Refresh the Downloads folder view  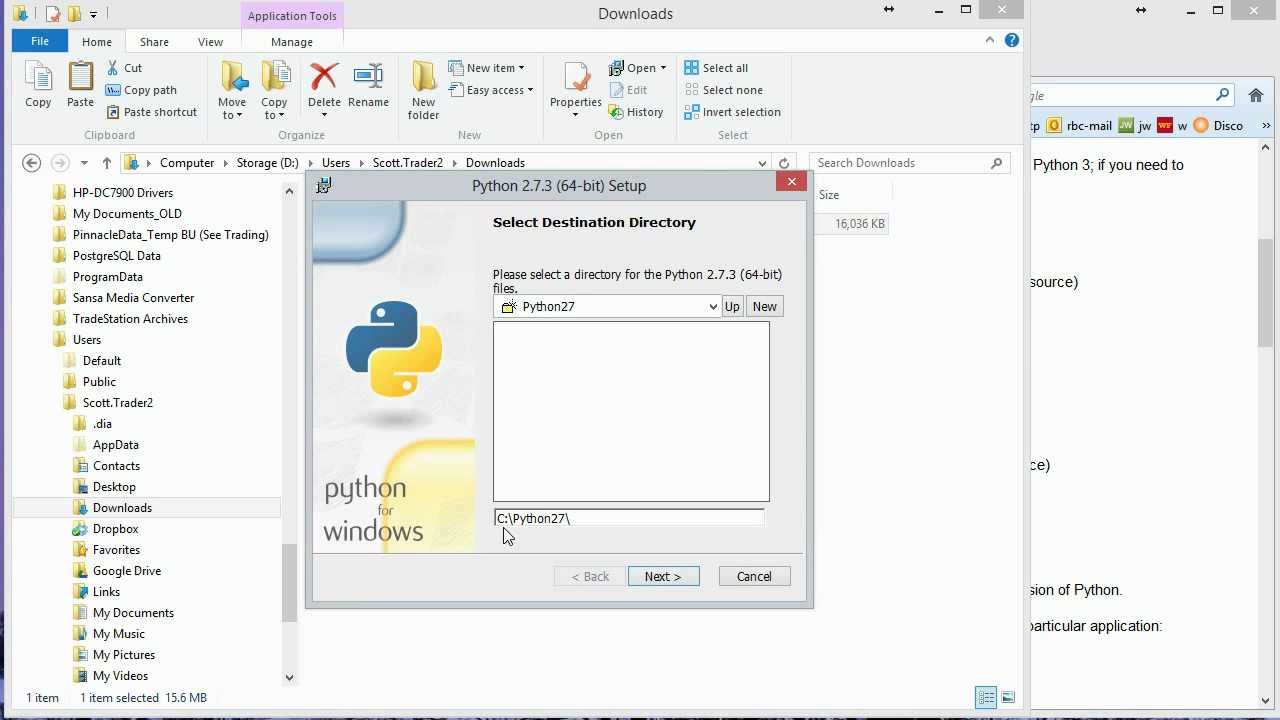[x=784, y=163]
